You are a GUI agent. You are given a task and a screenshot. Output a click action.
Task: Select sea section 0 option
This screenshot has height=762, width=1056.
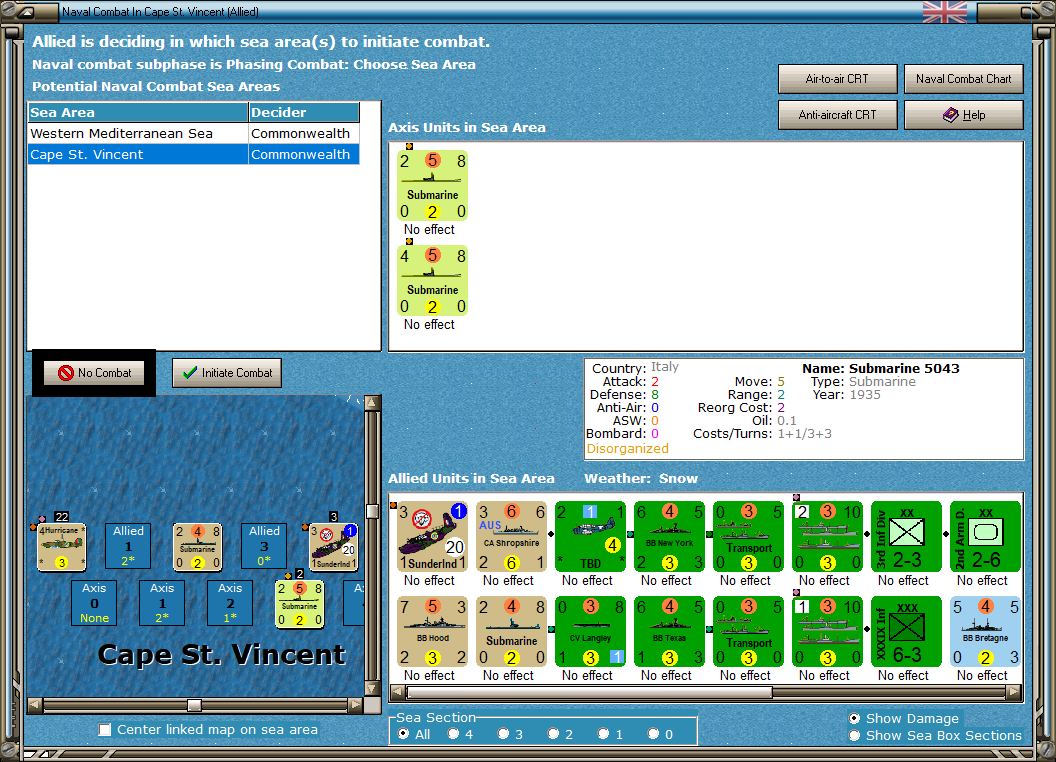pos(653,734)
